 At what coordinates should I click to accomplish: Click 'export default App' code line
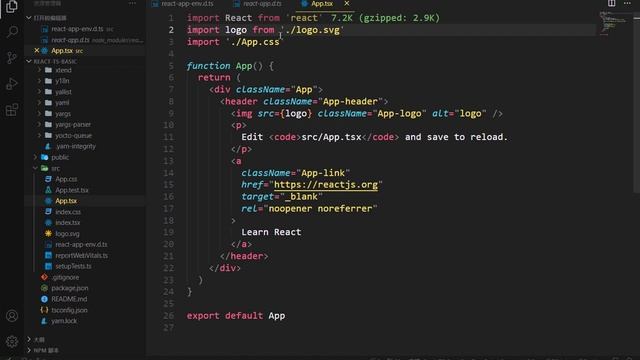coord(236,316)
